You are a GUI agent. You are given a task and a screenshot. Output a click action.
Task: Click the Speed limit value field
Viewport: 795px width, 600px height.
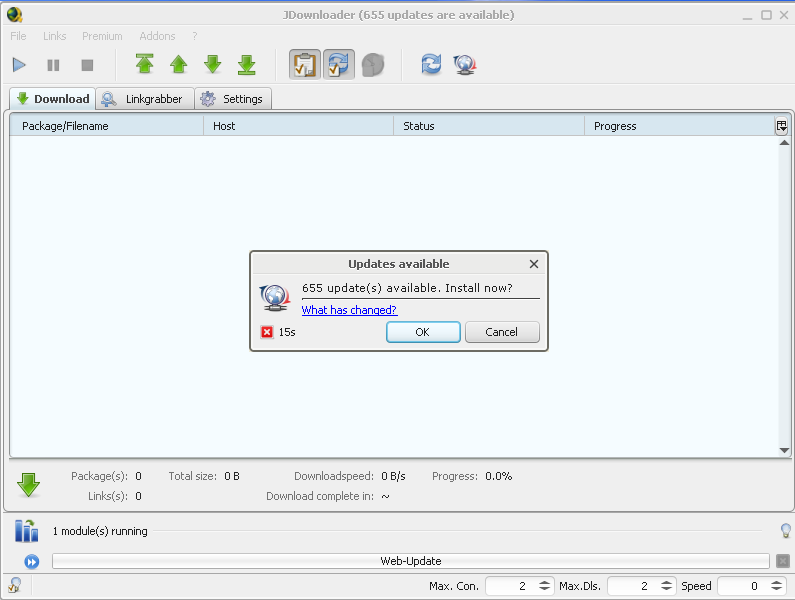click(742, 586)
